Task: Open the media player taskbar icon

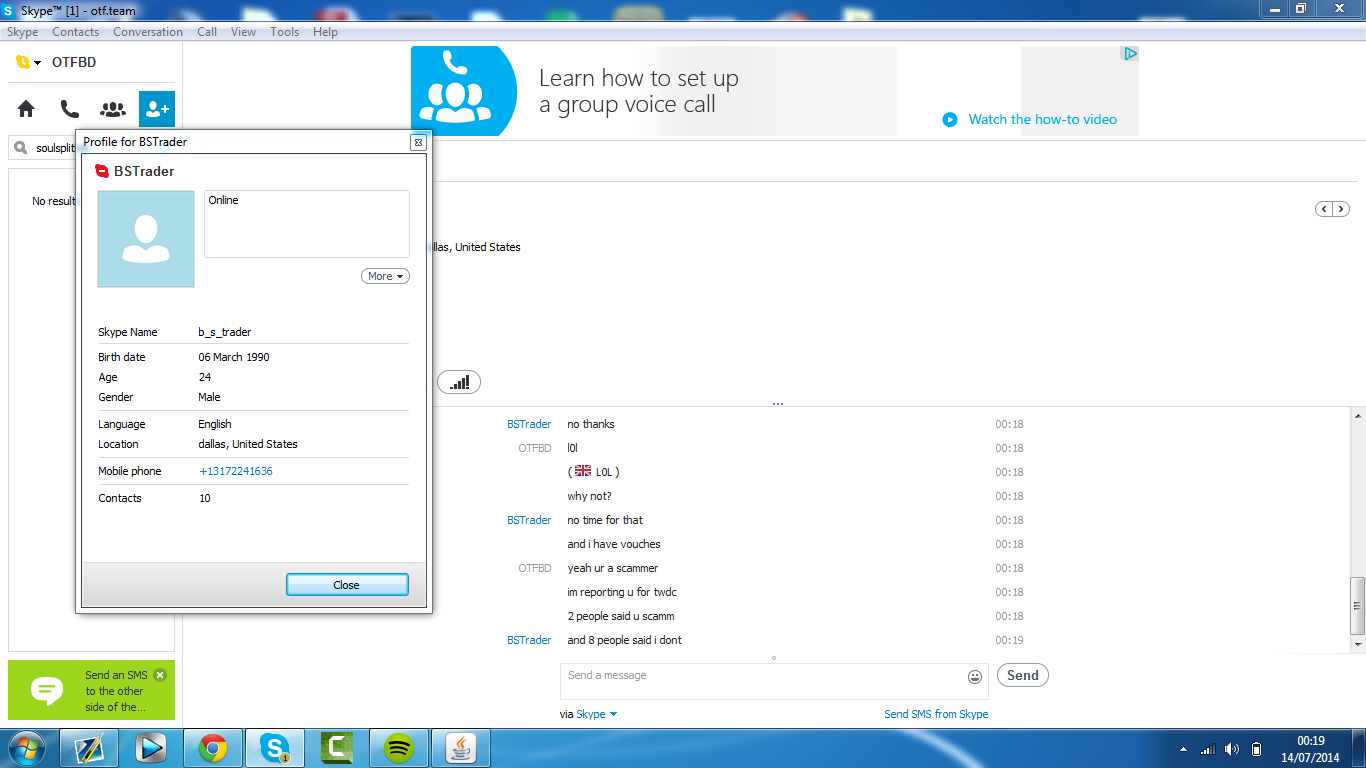Action: point(150,748)
